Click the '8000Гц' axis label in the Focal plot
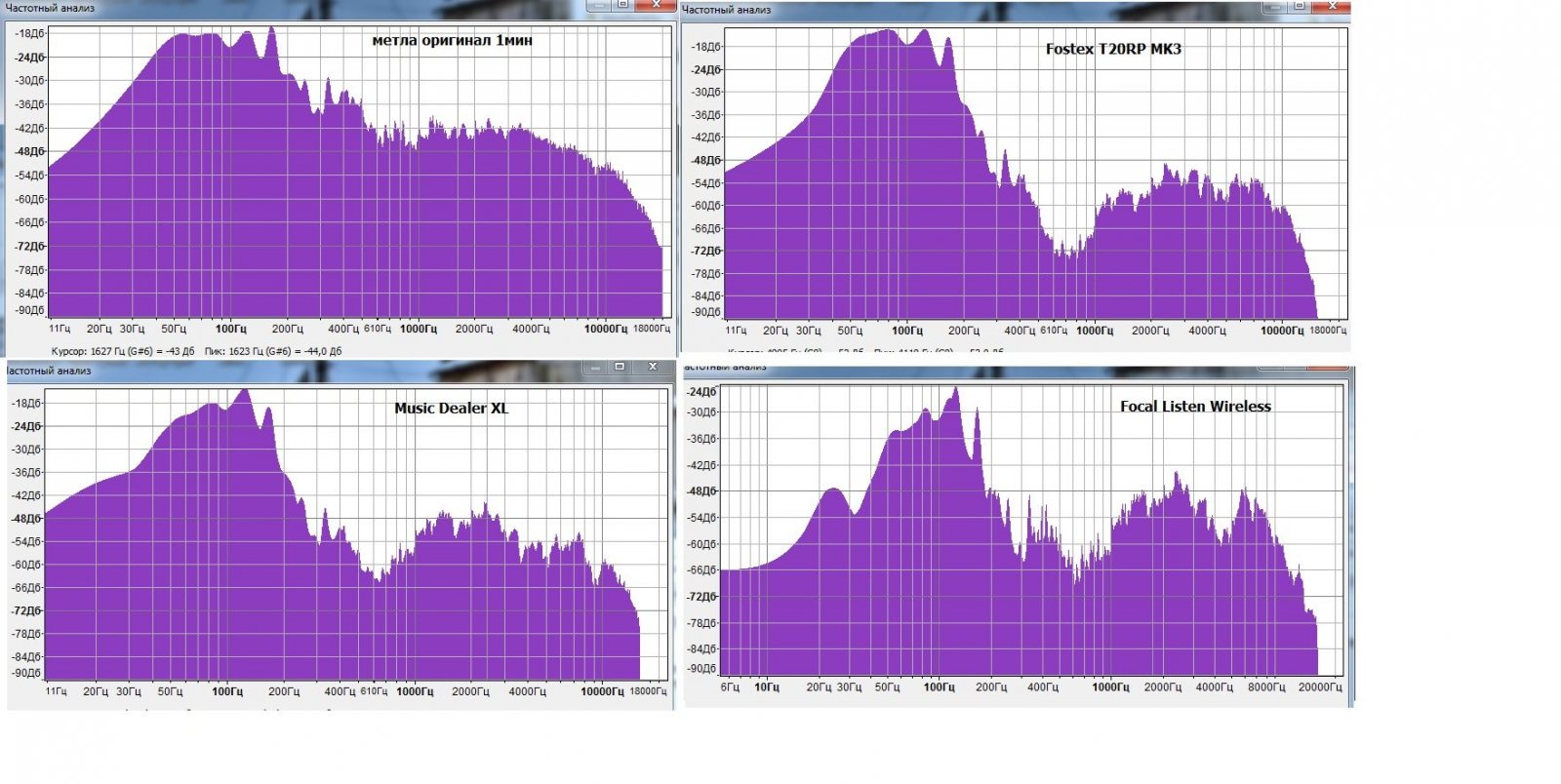This screenshot has width=1561, height=784. pyautogui.click(x=1266, y=687)
